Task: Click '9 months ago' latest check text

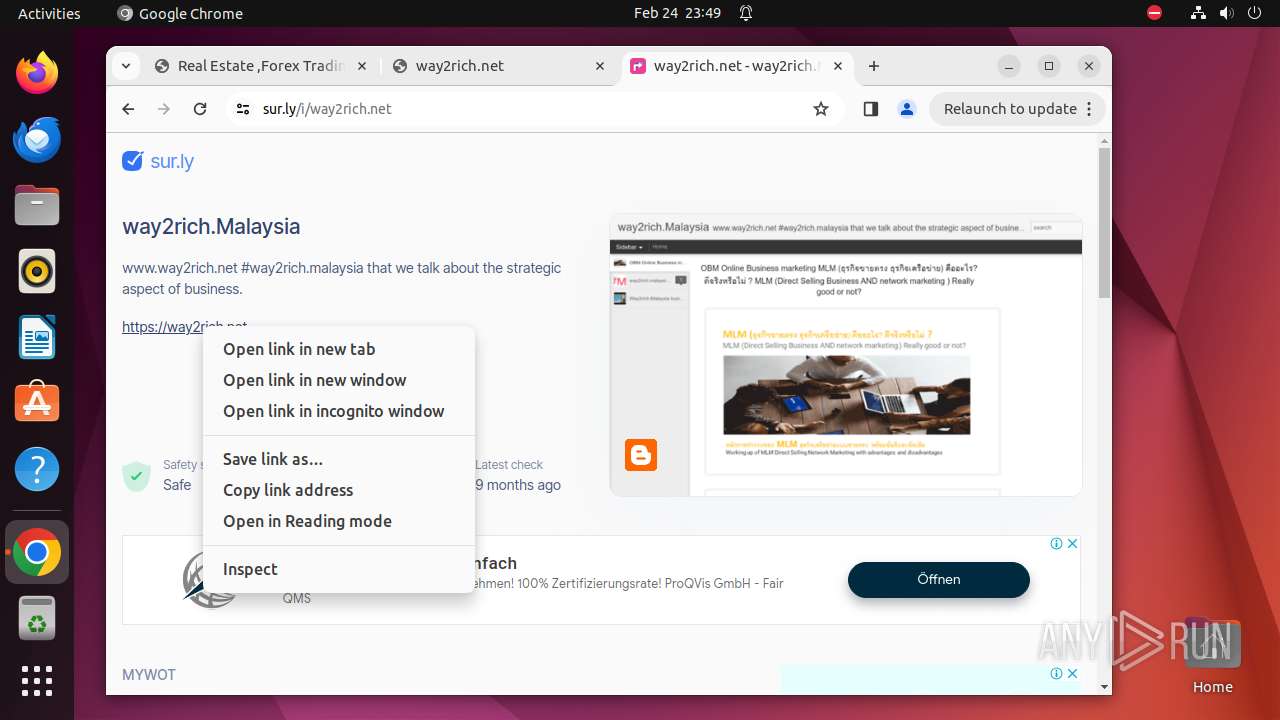Action: pyautogui.click(x=518, y=485)
